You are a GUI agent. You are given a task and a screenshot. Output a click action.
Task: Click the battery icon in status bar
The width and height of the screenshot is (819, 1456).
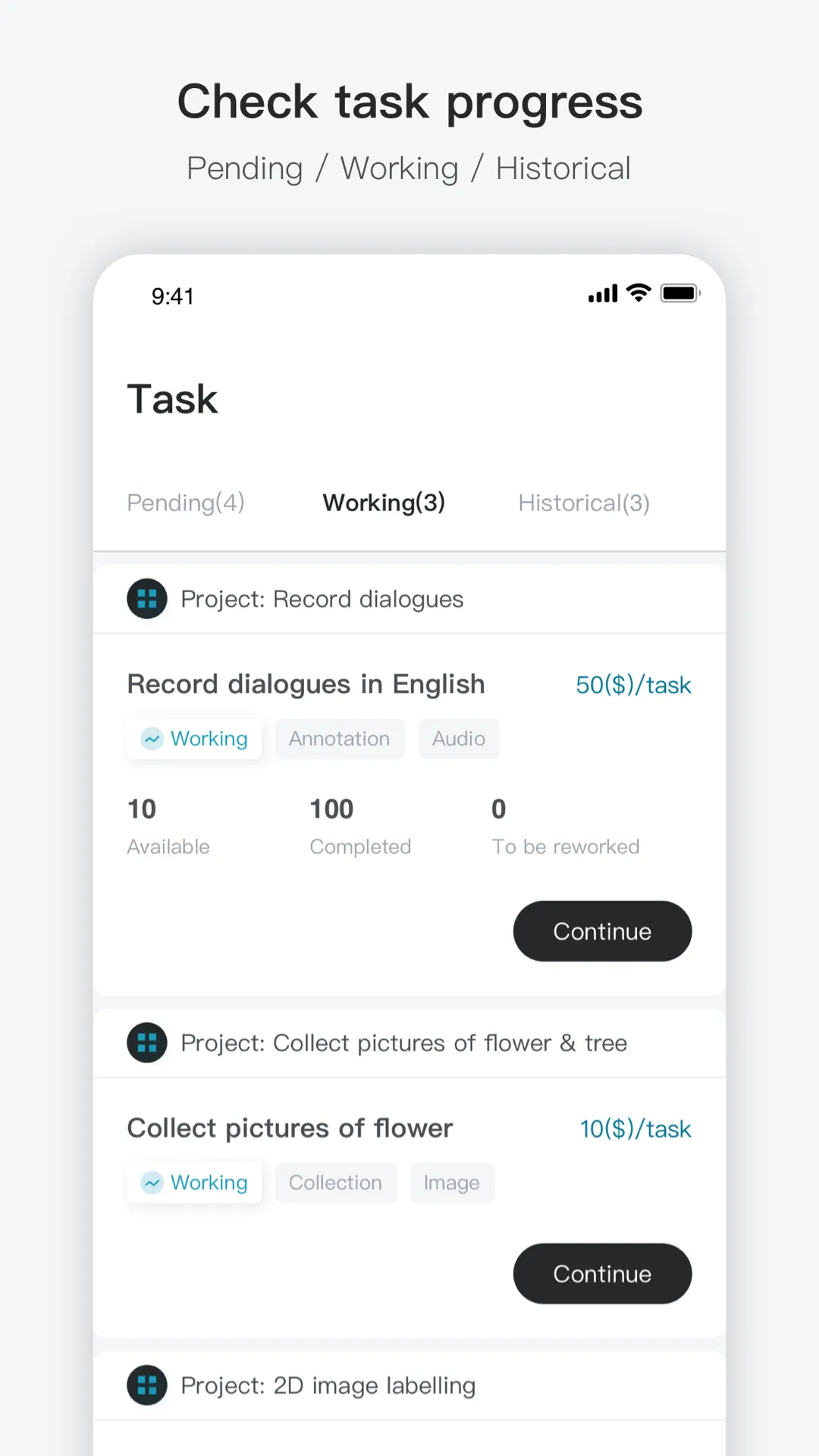click(x=679, y=293)
